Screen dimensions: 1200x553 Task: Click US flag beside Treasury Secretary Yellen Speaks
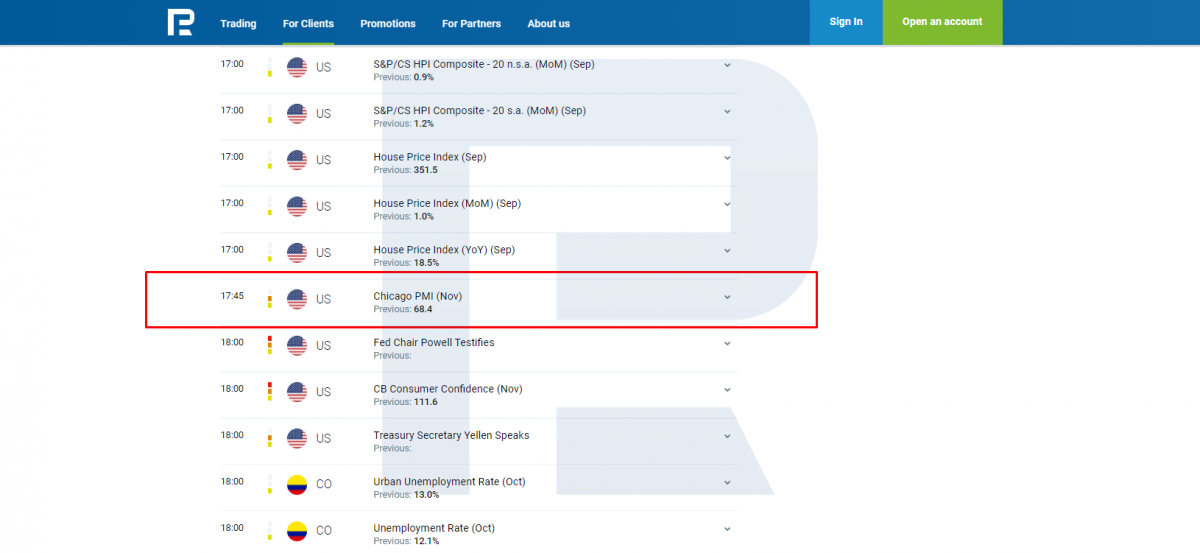pos(297,438)
